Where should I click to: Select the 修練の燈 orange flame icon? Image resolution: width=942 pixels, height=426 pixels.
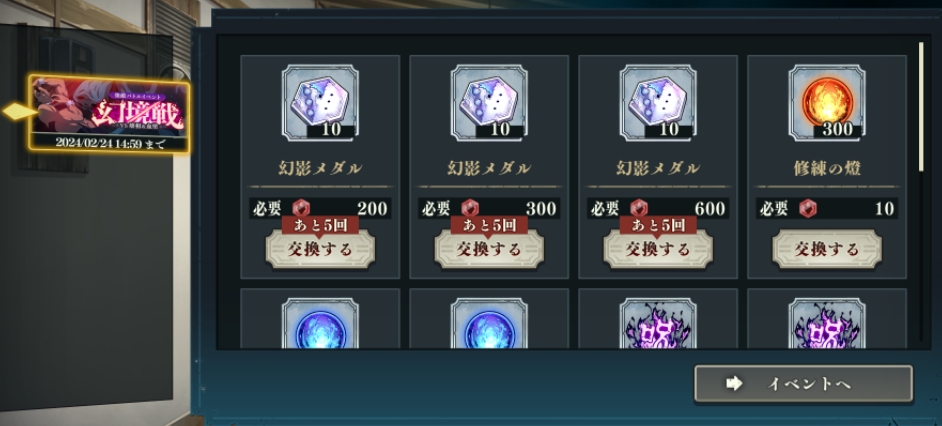[x=827, y=104]
